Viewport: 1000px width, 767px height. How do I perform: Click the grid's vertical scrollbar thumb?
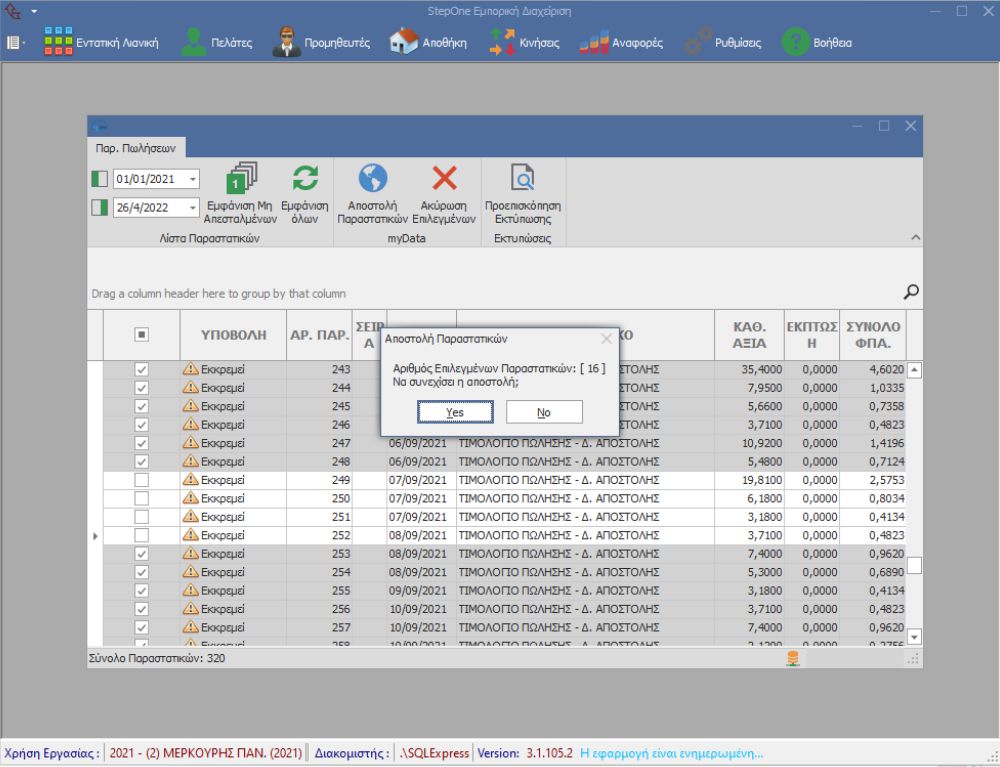[x=914, y=565]
